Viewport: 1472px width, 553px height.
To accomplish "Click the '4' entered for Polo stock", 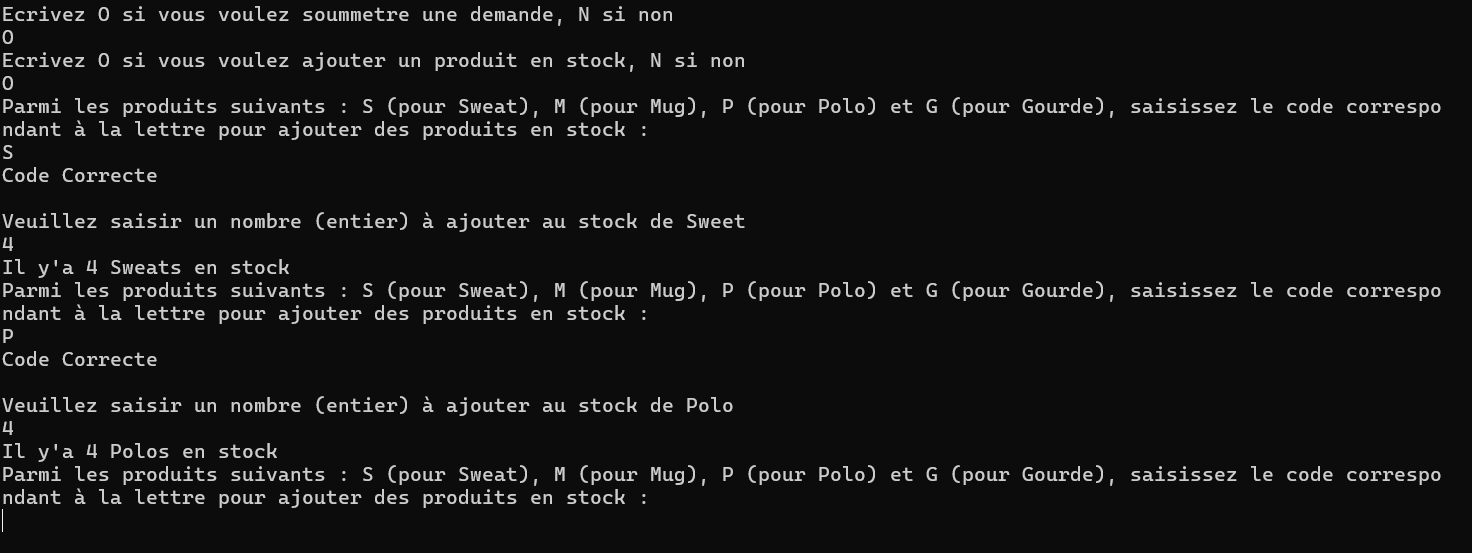I will (8, 429).
